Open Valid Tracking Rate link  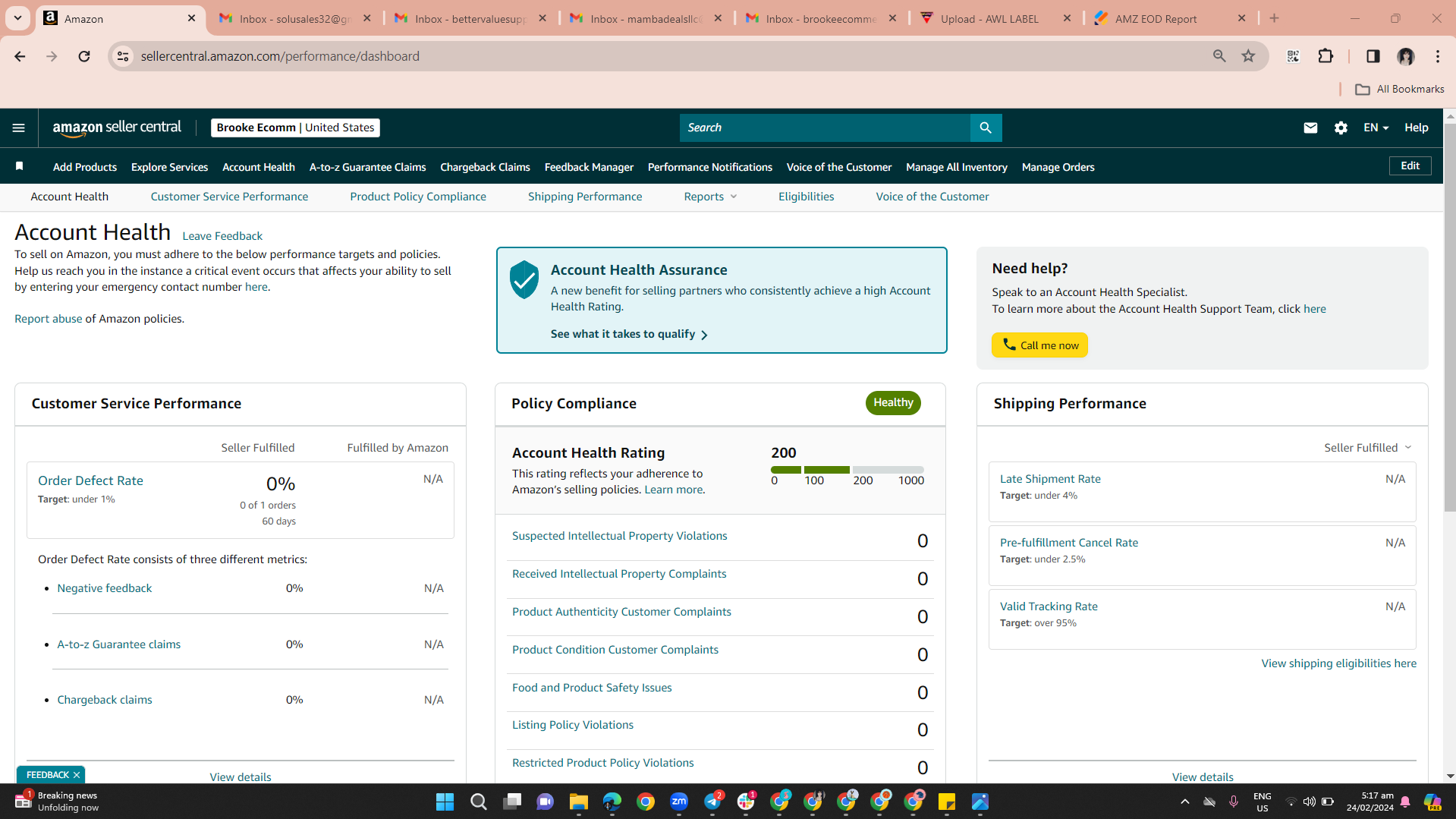pos(1049,606)
